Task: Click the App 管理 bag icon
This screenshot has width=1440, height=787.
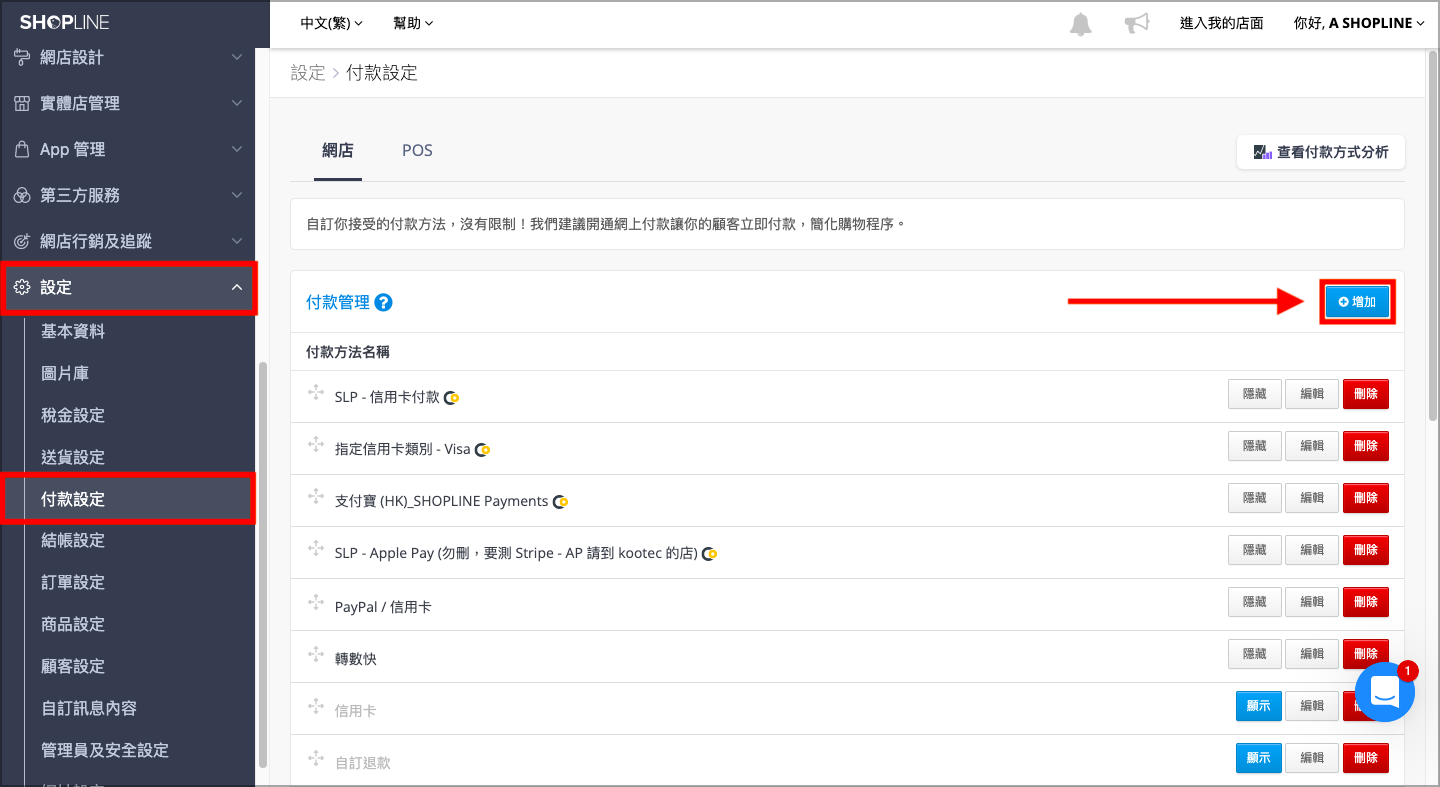Action: [21, 149]
